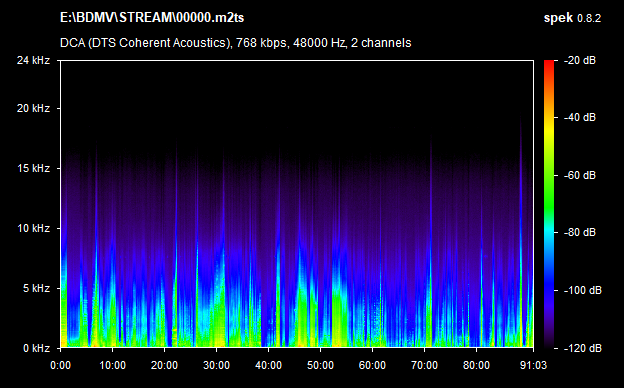624x388 pixels.
Task: Click the 10:00 time axis label
Action: pyautogui.click(x=113, y=365)
